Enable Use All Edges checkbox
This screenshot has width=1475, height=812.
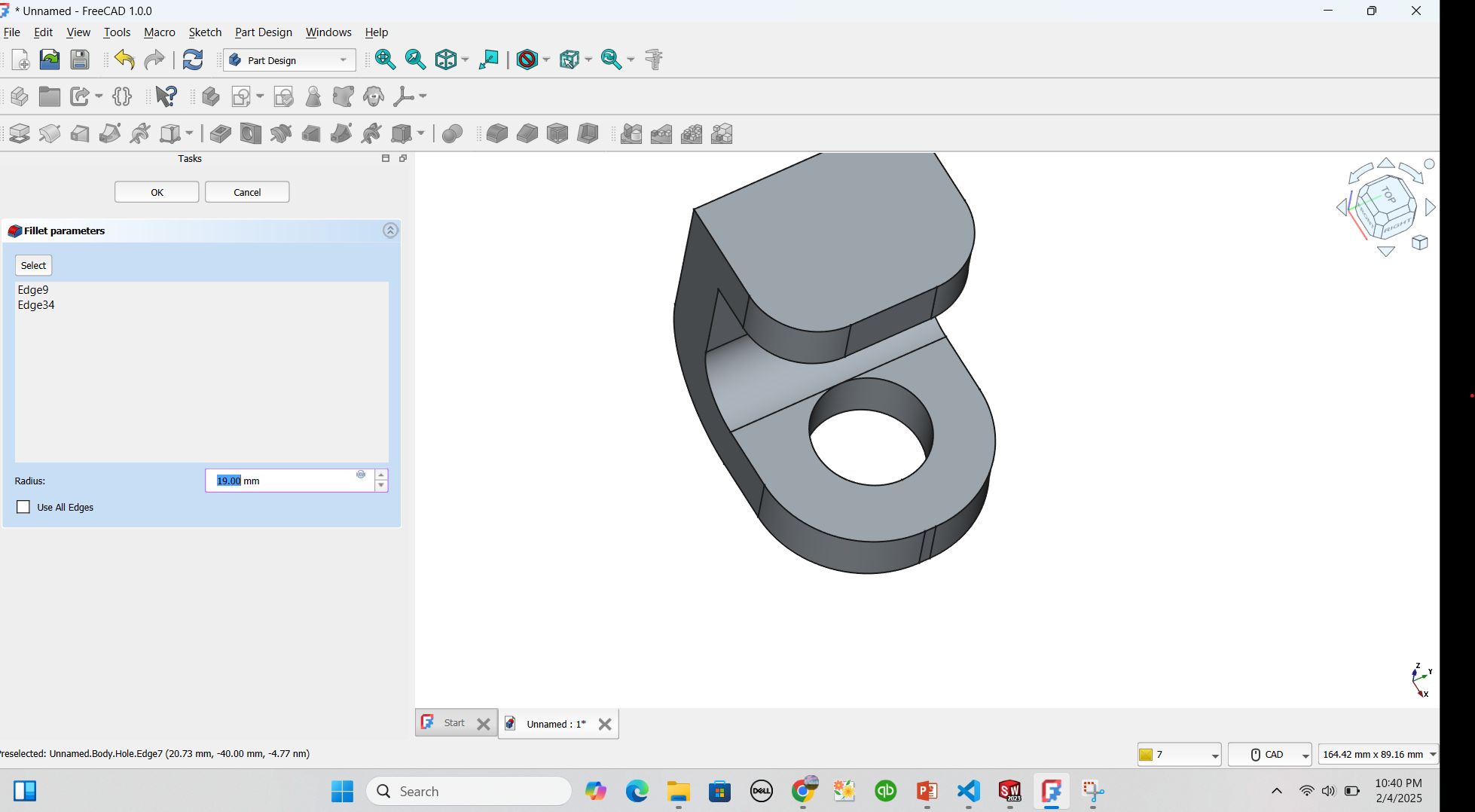[23, 507]
